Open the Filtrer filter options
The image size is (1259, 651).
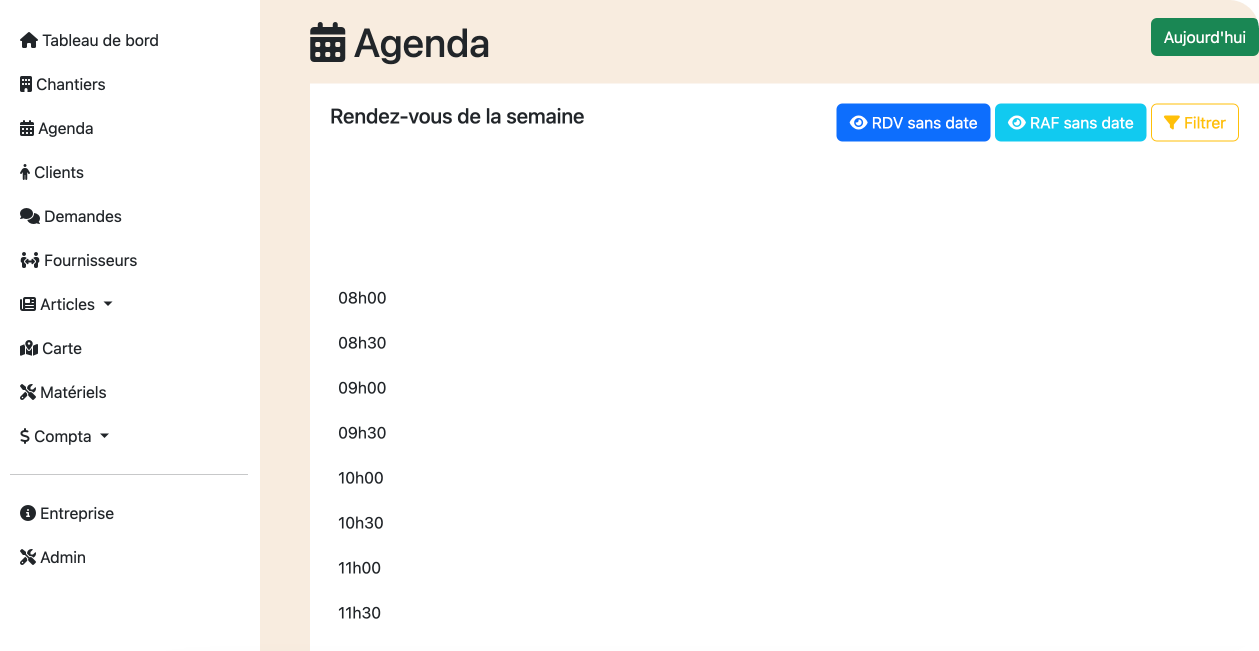(x=1195, y=123)
